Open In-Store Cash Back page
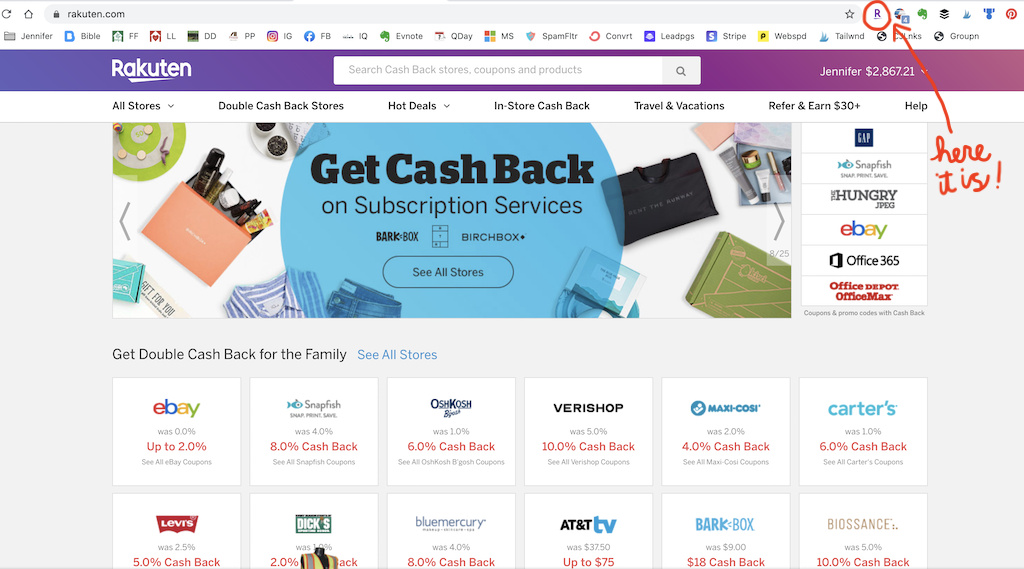 [542, 106]
